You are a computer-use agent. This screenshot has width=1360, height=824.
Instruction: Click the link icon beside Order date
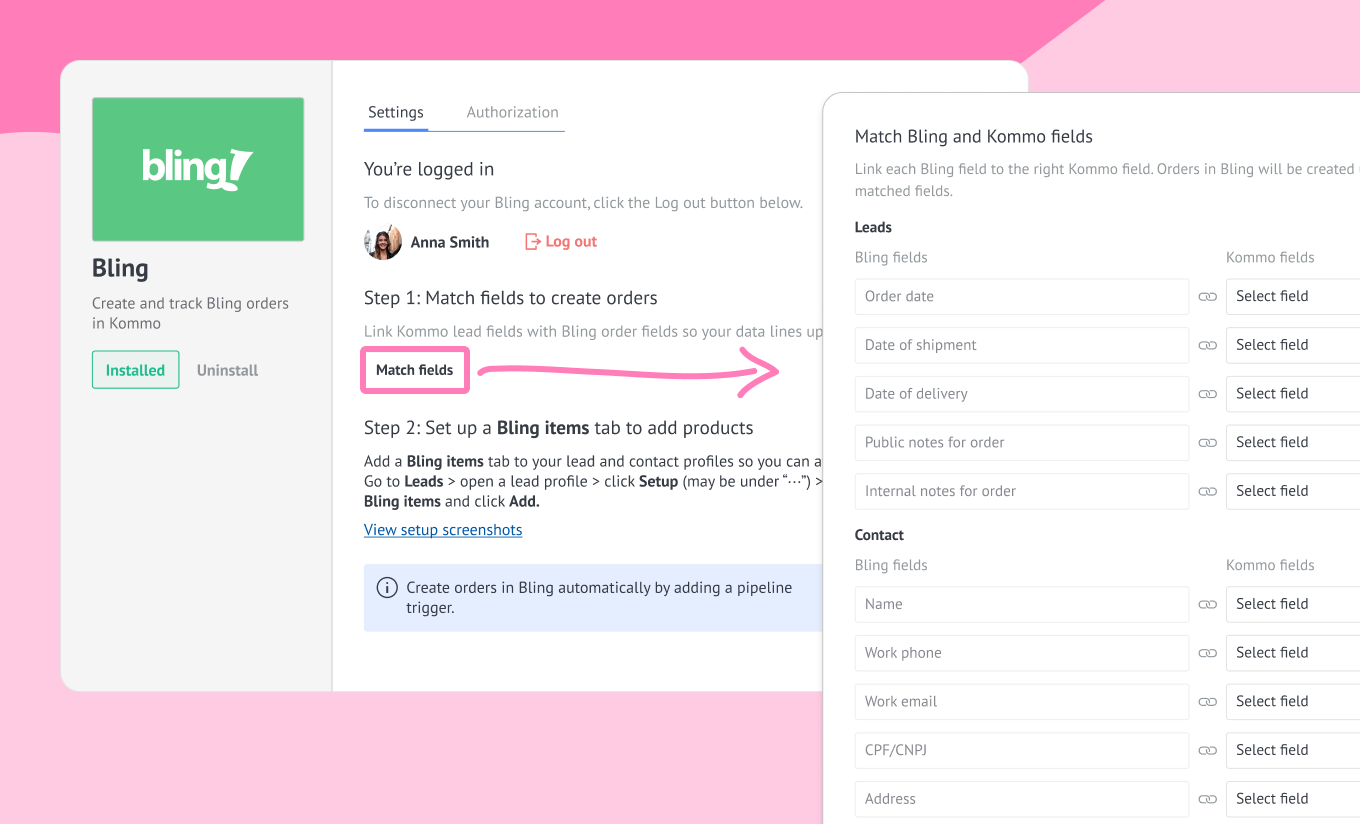click(x=1207, y=297)
